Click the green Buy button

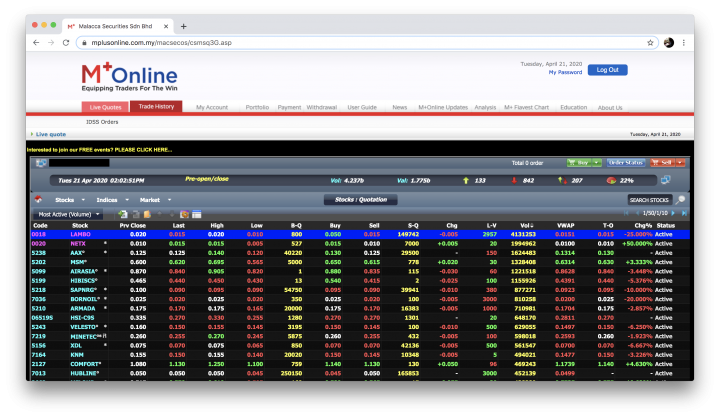[579, 163]
